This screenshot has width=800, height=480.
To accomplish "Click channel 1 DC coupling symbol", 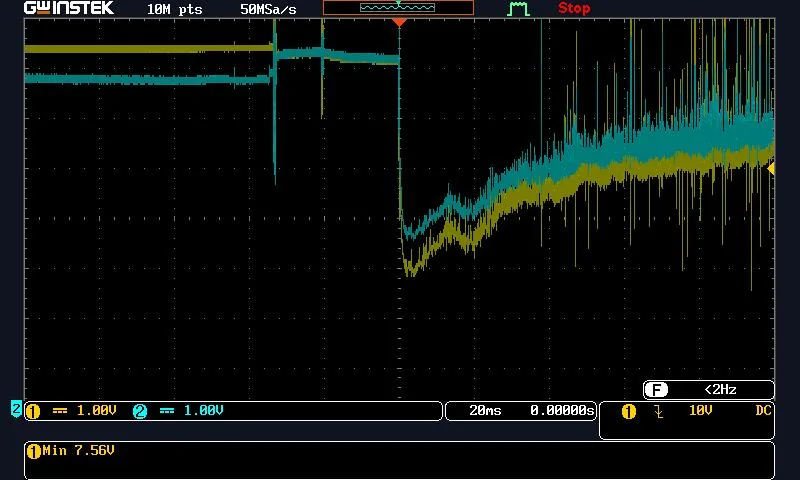I will click(x=60, y=411).
